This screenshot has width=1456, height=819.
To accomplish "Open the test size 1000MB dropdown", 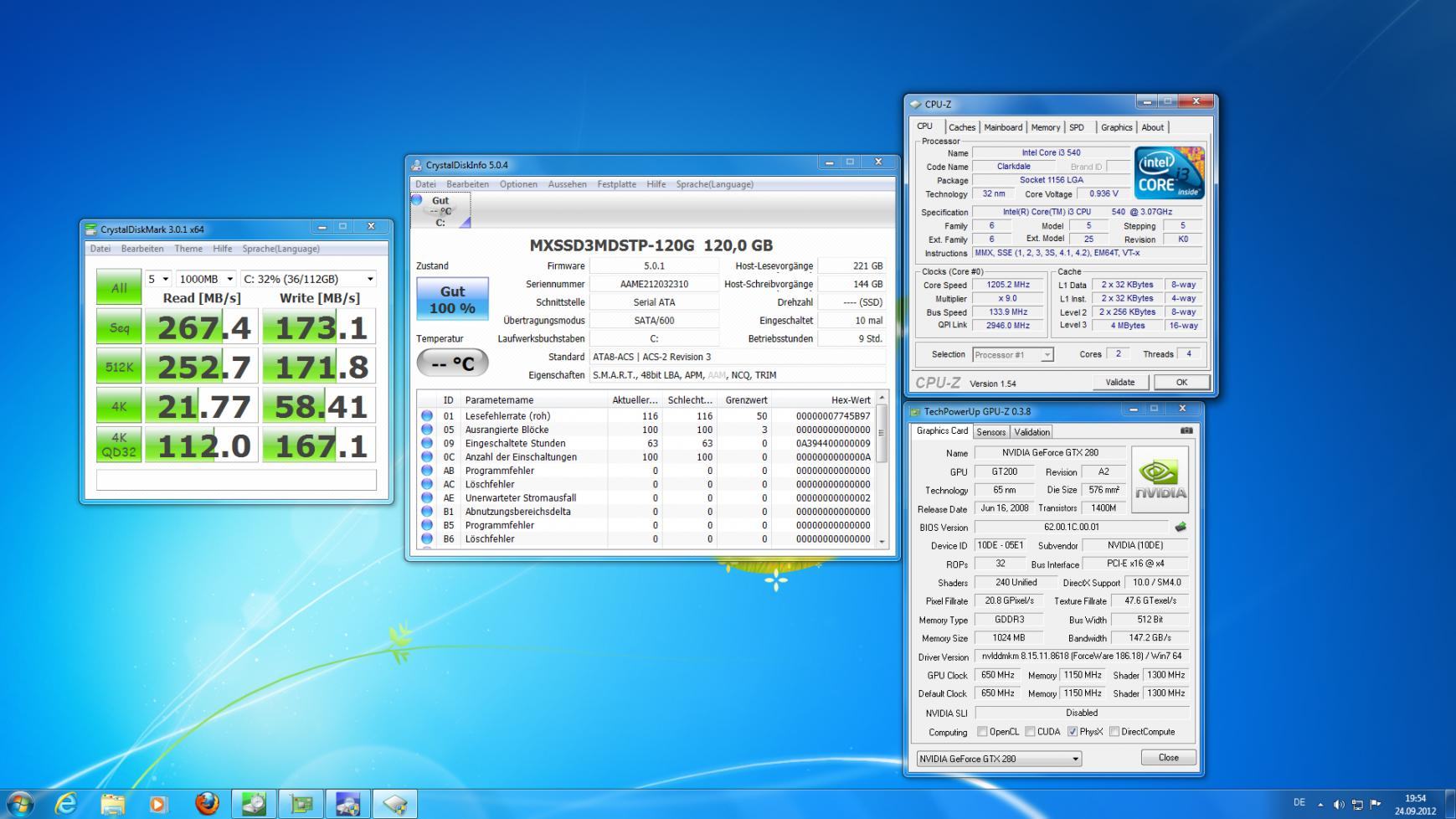I will [206, 279].
